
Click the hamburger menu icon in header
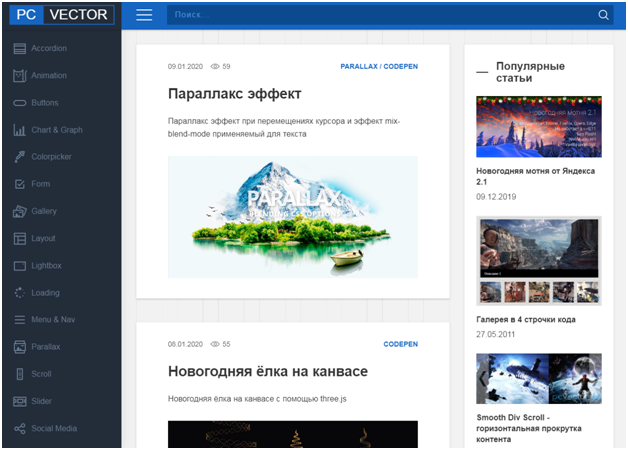point(144,15)
